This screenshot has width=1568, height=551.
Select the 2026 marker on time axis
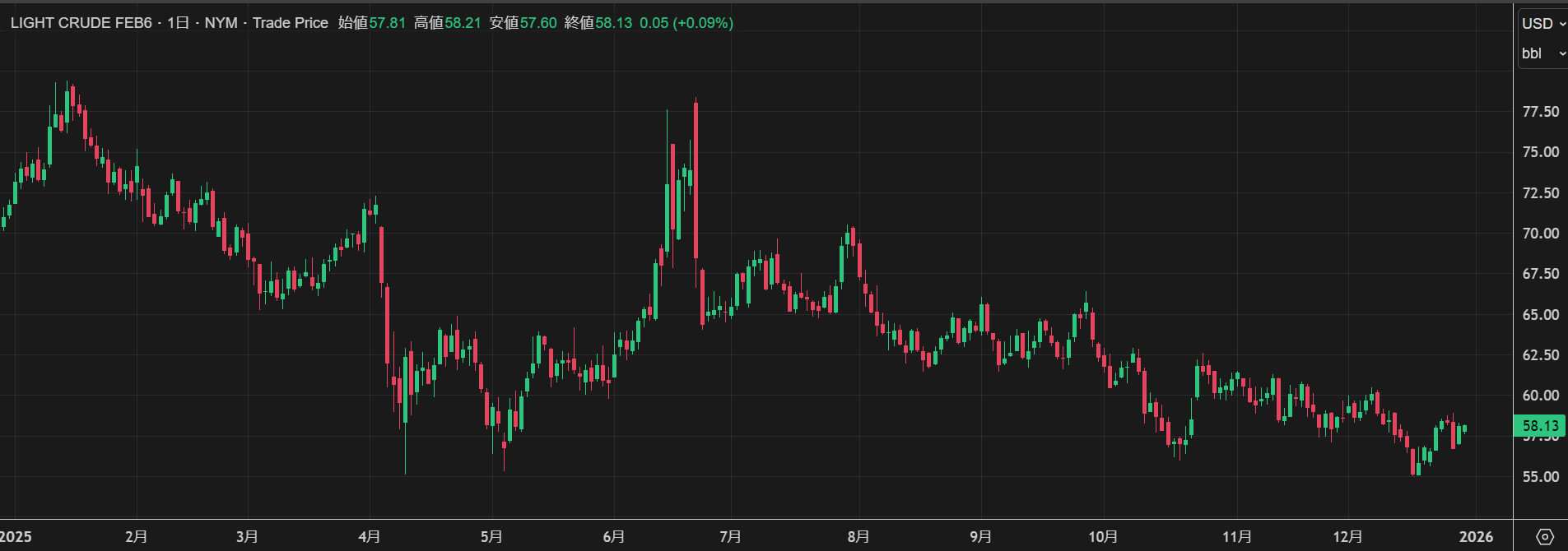1476,537
